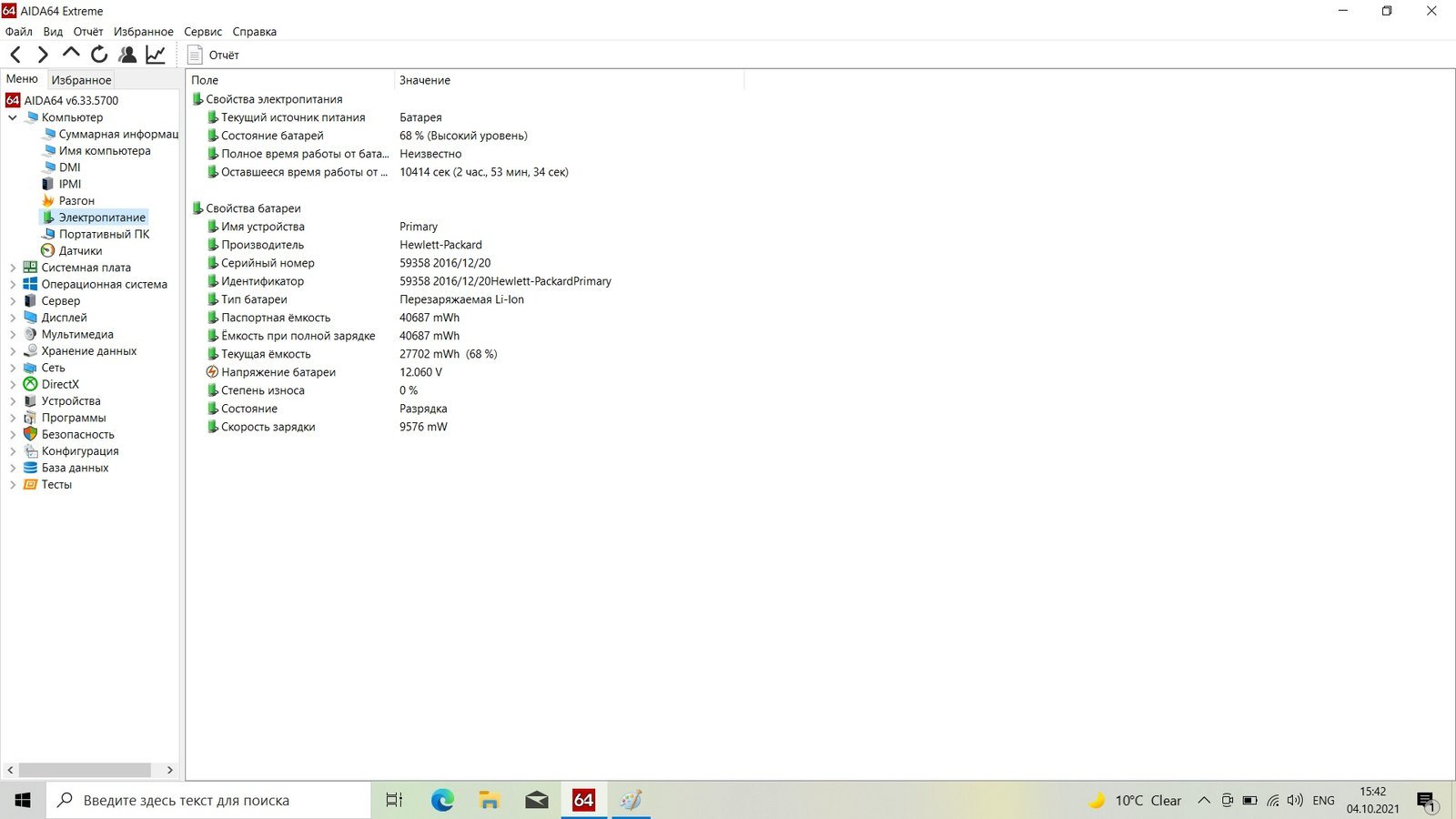1456x819 pixels.
Task: Select Имя компьютера tree item
Action: click(x=96, y=150)
